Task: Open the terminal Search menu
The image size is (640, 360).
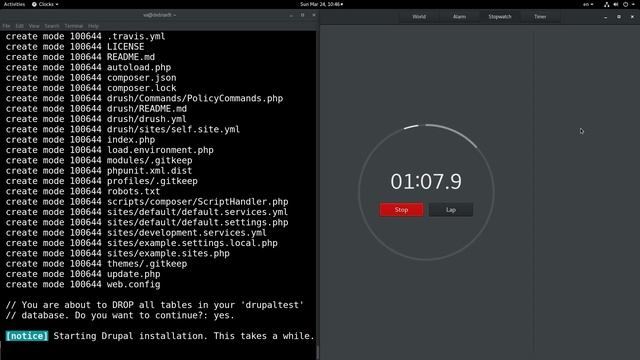Action: tap(52, 26)
